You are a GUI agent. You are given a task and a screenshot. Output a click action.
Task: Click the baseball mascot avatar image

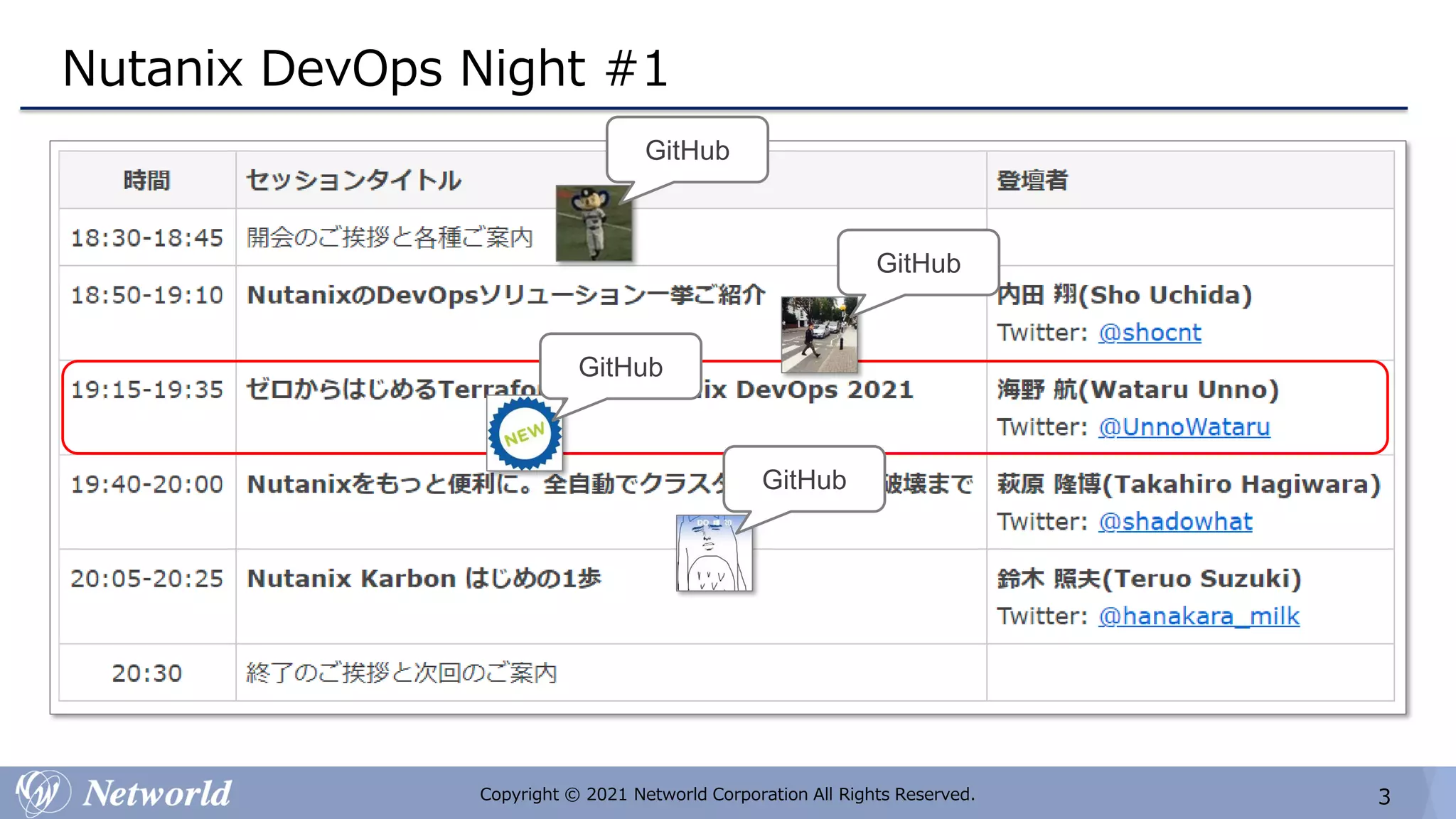pyautogui.click(x=593, y=223)
